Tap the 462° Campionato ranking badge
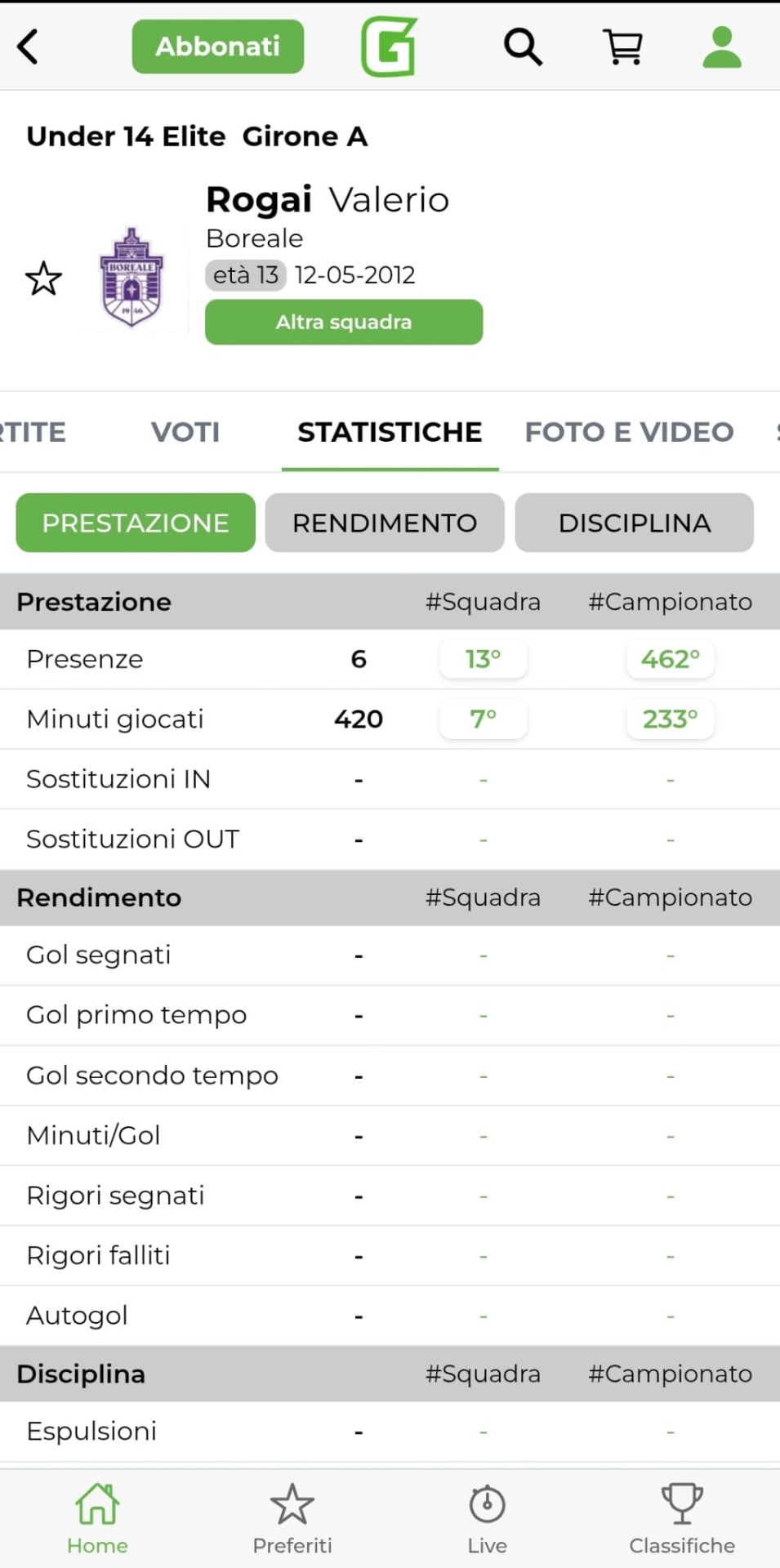The width and height of the screenshot is (780, 1568). coord(670,659)
